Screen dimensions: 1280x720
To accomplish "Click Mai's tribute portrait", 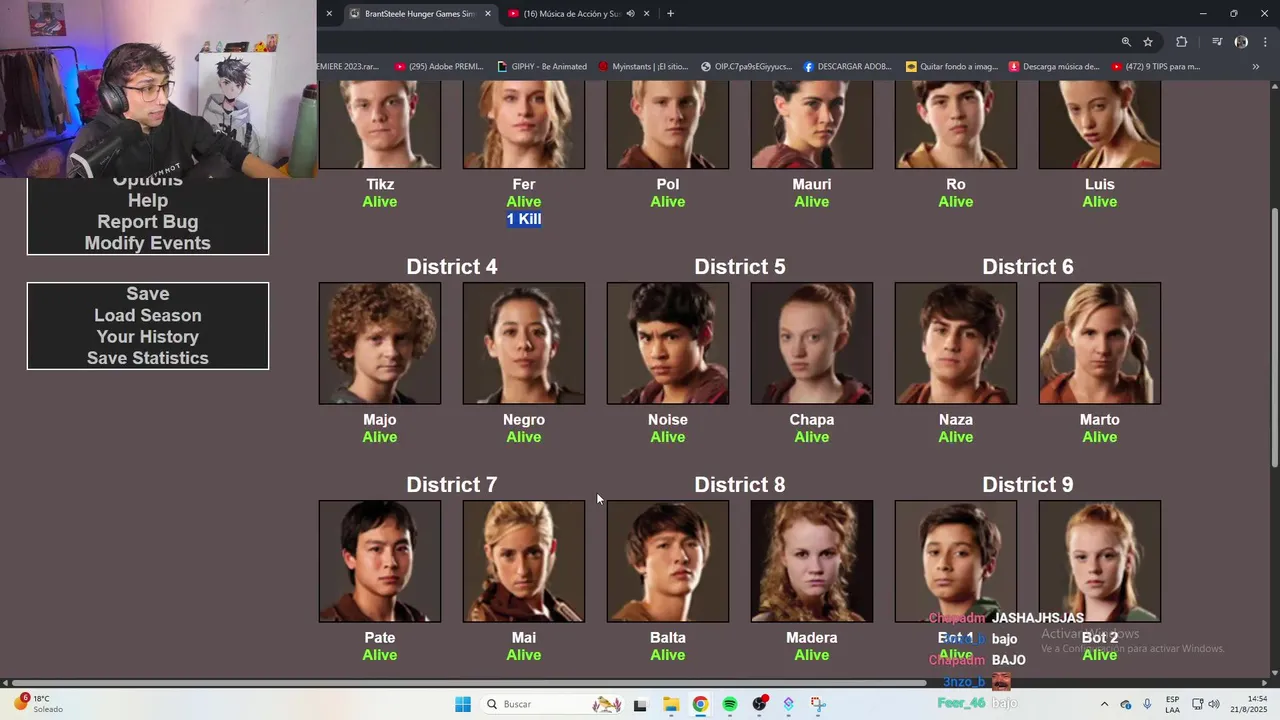I will (x=524, y=561).
